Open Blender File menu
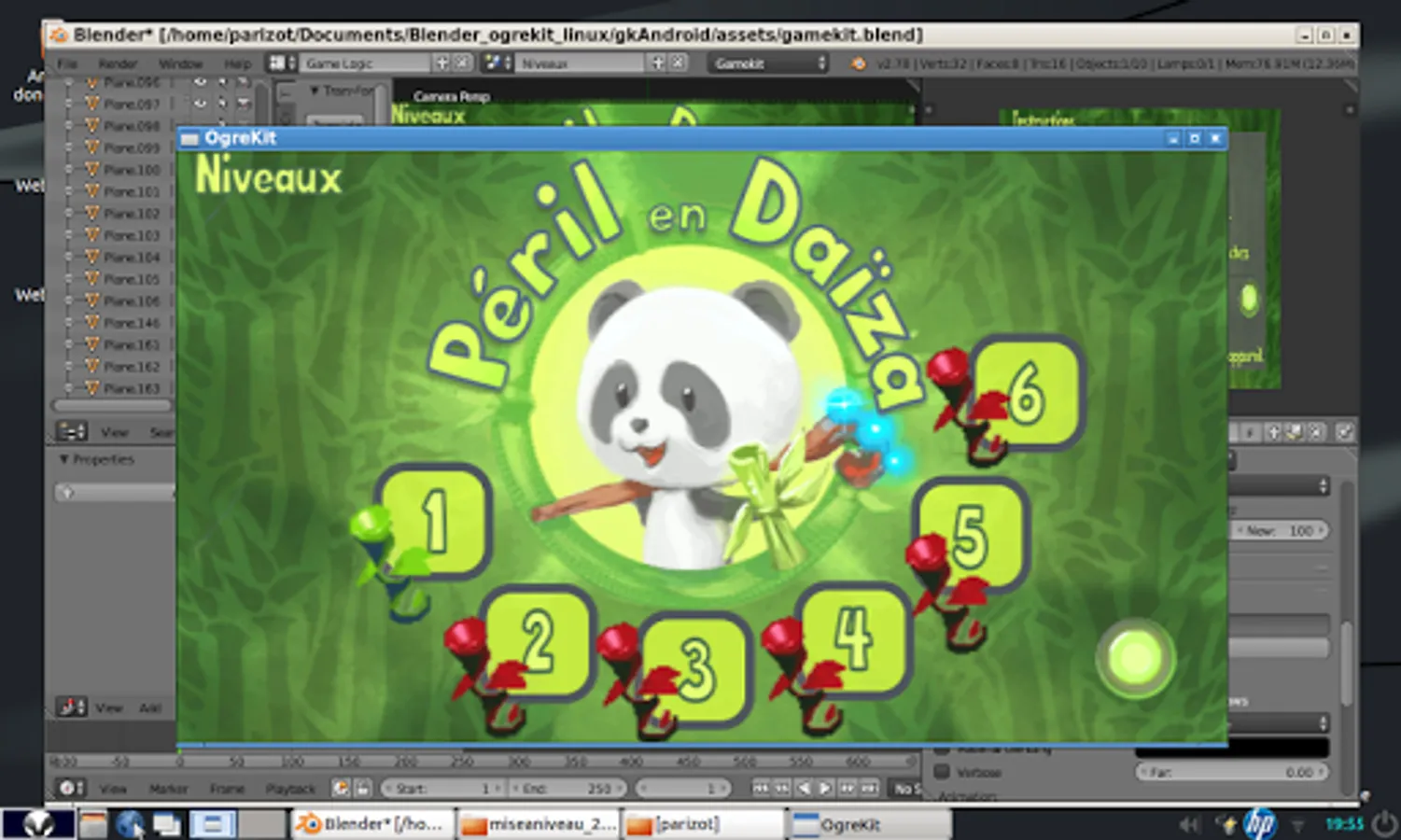Viewport: 1401px width, 840px height. pos(67,63)
